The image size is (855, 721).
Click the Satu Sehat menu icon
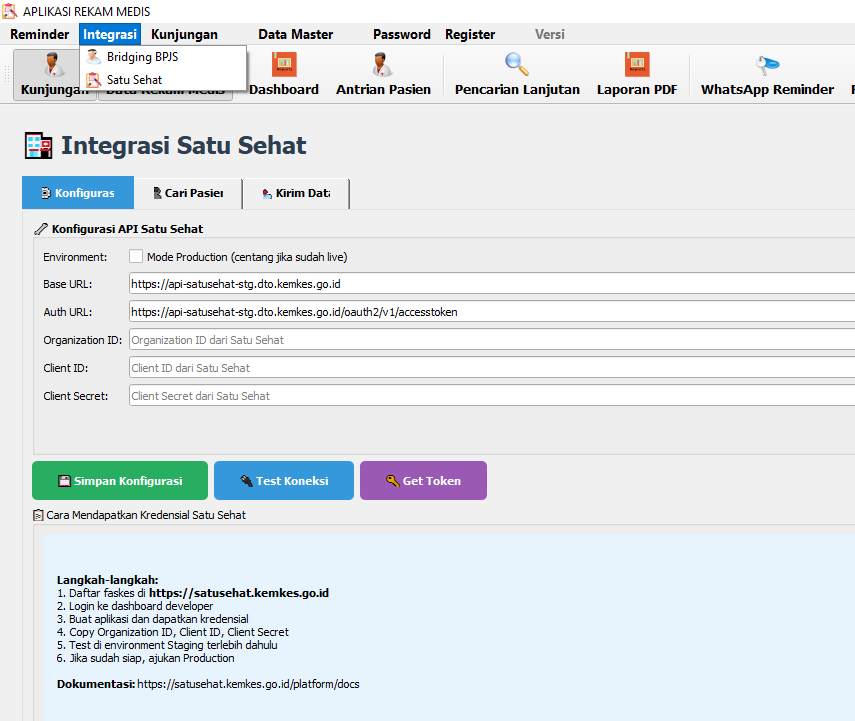pyautogui.click(x=94, y=80)
